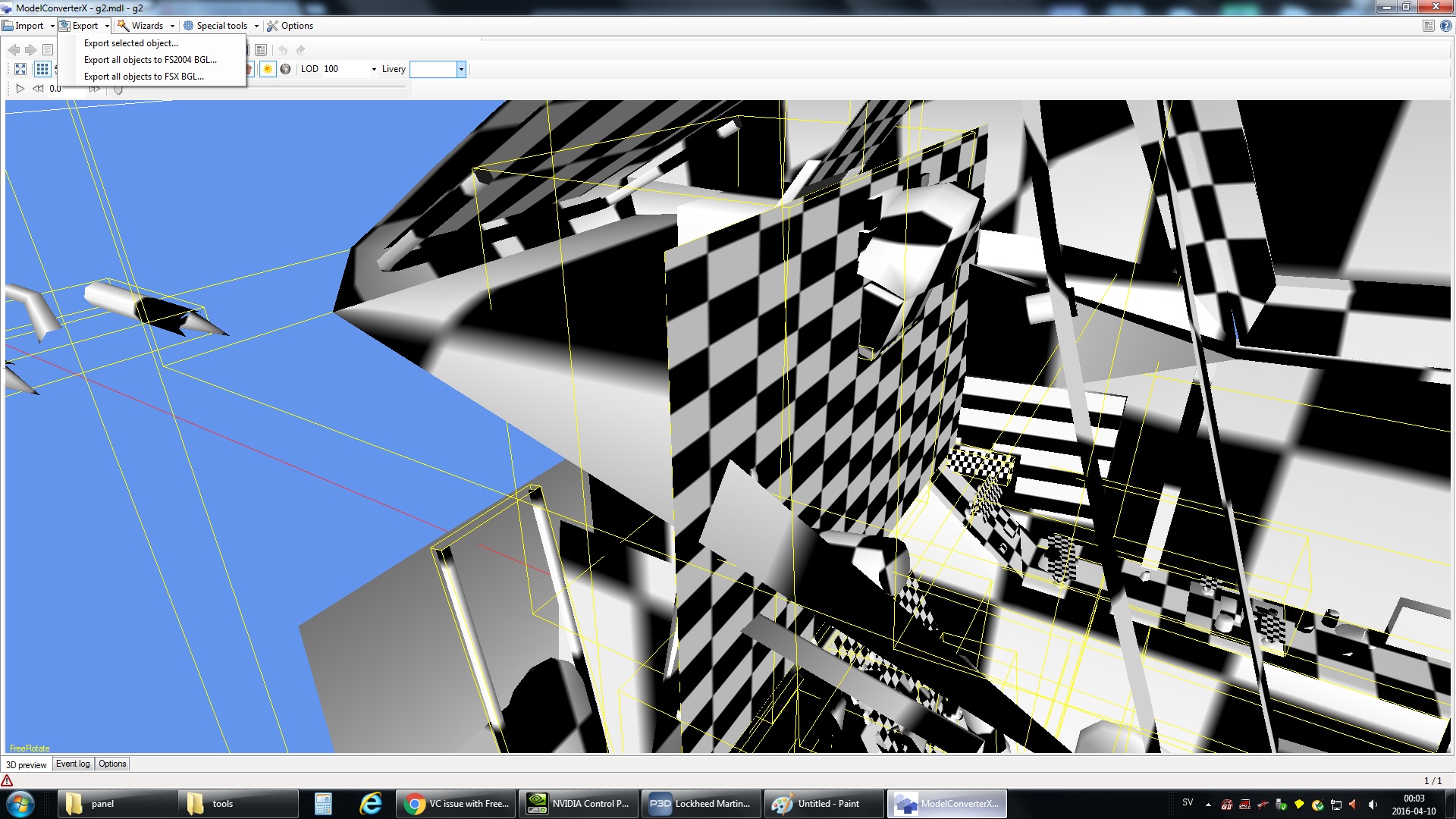
Task: Click the rewind animation icon
Action: [x=38, y=89]
